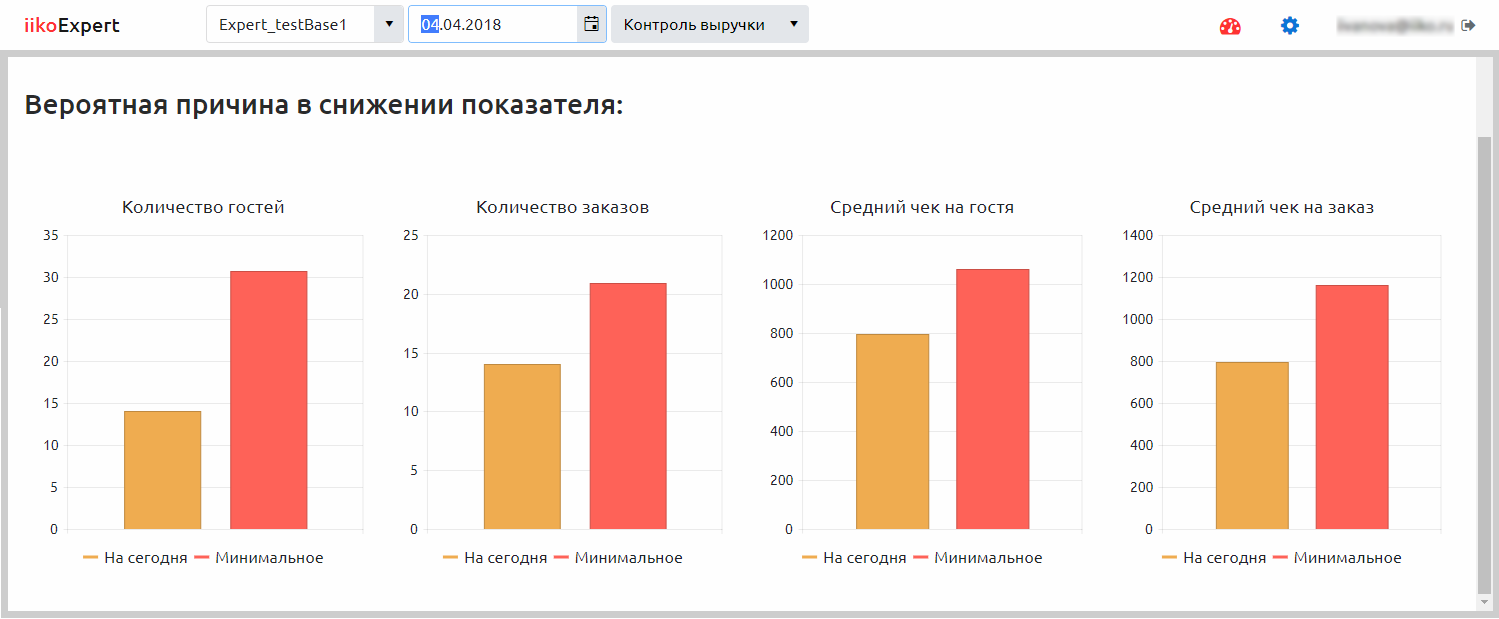Viewport: 1499px width, 619px height.
Task: Toggle На сегодня legend in Количество гостей
Action: tap(135, 558)
